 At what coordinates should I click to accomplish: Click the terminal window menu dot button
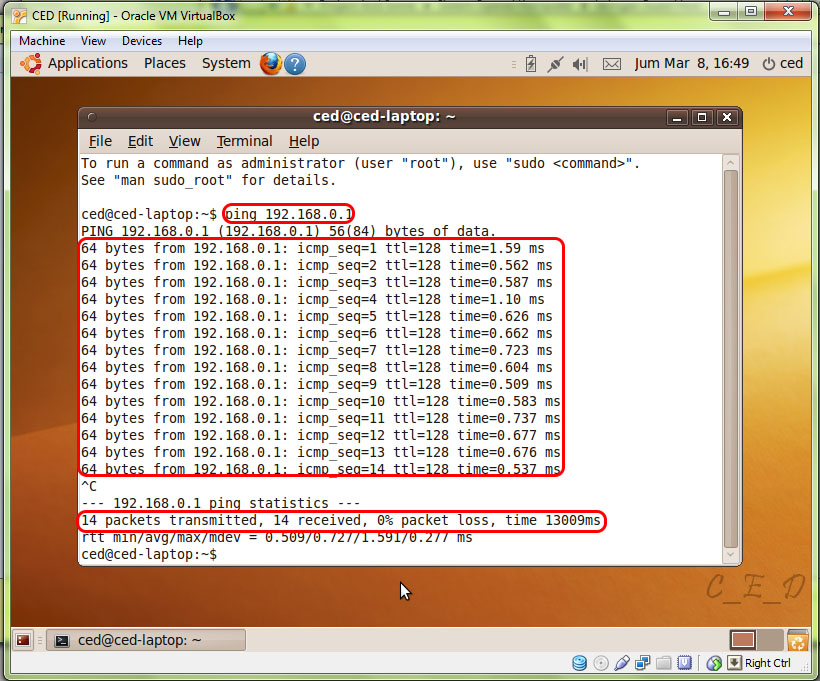(x=92, y=117)
